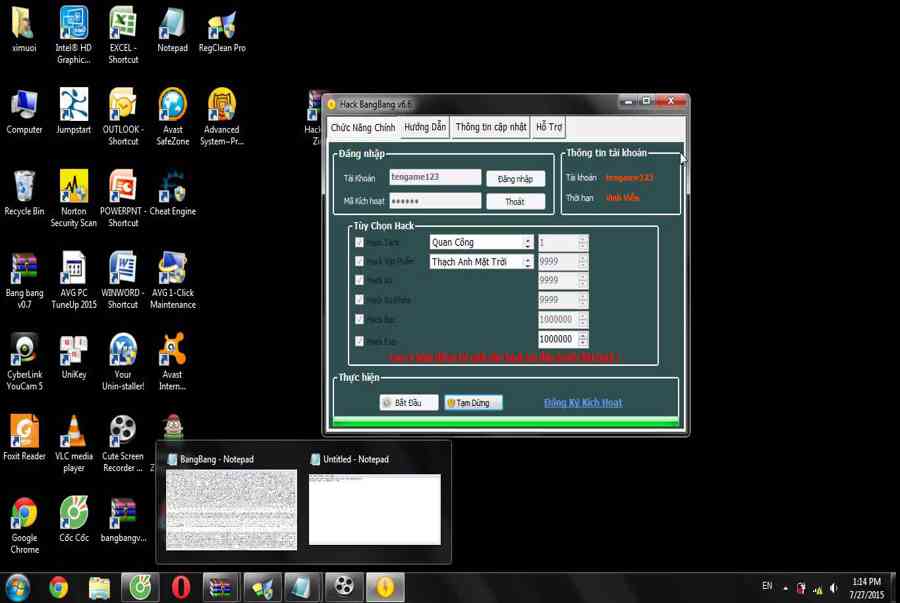Open the UniKey desktop icon

(x=74, y=350)
